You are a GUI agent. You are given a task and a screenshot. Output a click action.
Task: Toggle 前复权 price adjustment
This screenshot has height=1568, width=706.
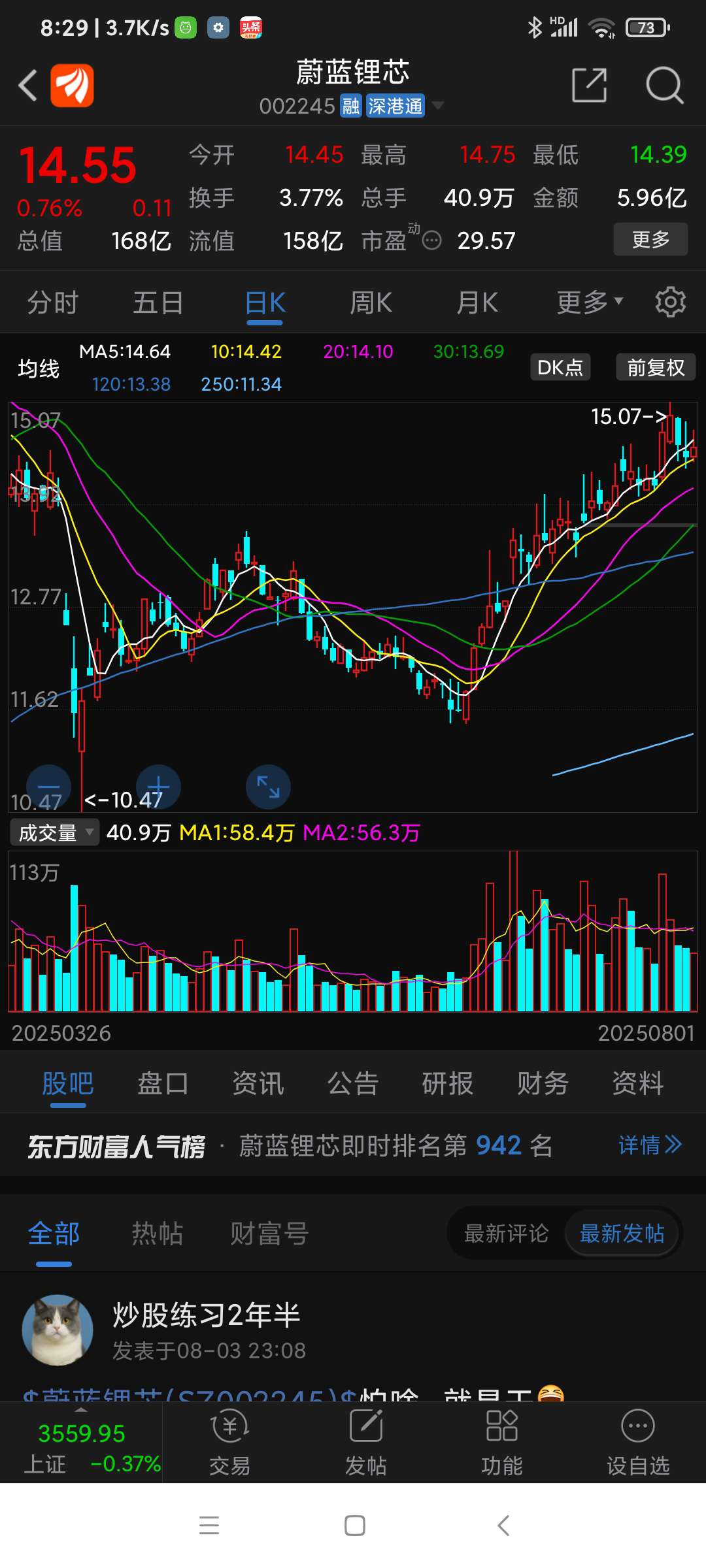pos(656,367)
